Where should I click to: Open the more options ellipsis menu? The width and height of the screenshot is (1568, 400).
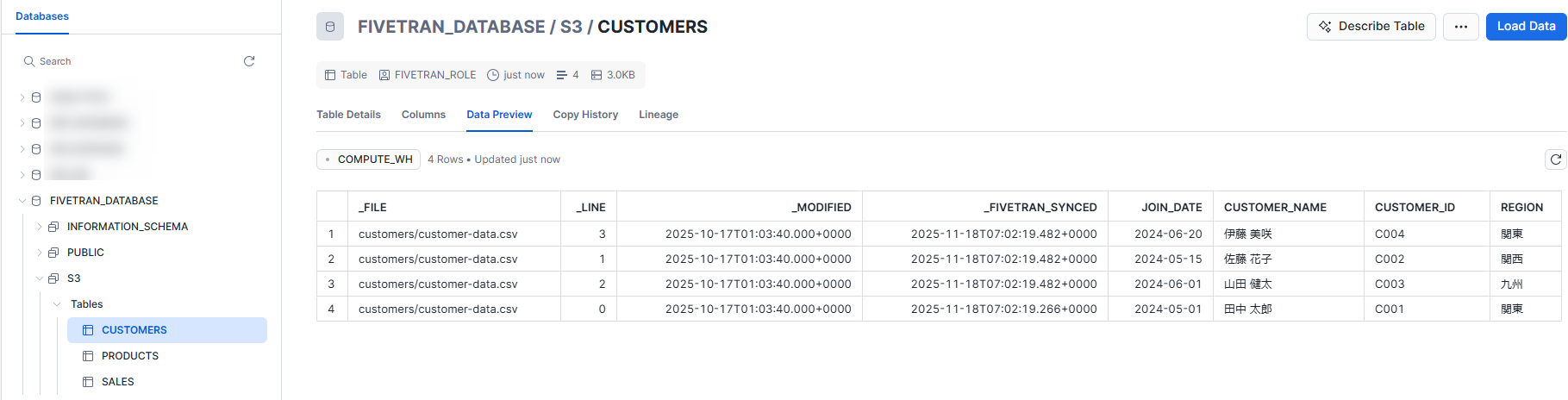[1460, 27]
